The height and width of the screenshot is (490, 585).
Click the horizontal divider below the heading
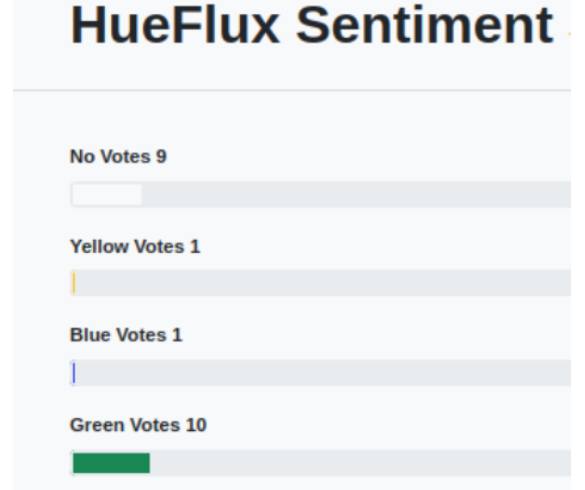pos(292,90)
